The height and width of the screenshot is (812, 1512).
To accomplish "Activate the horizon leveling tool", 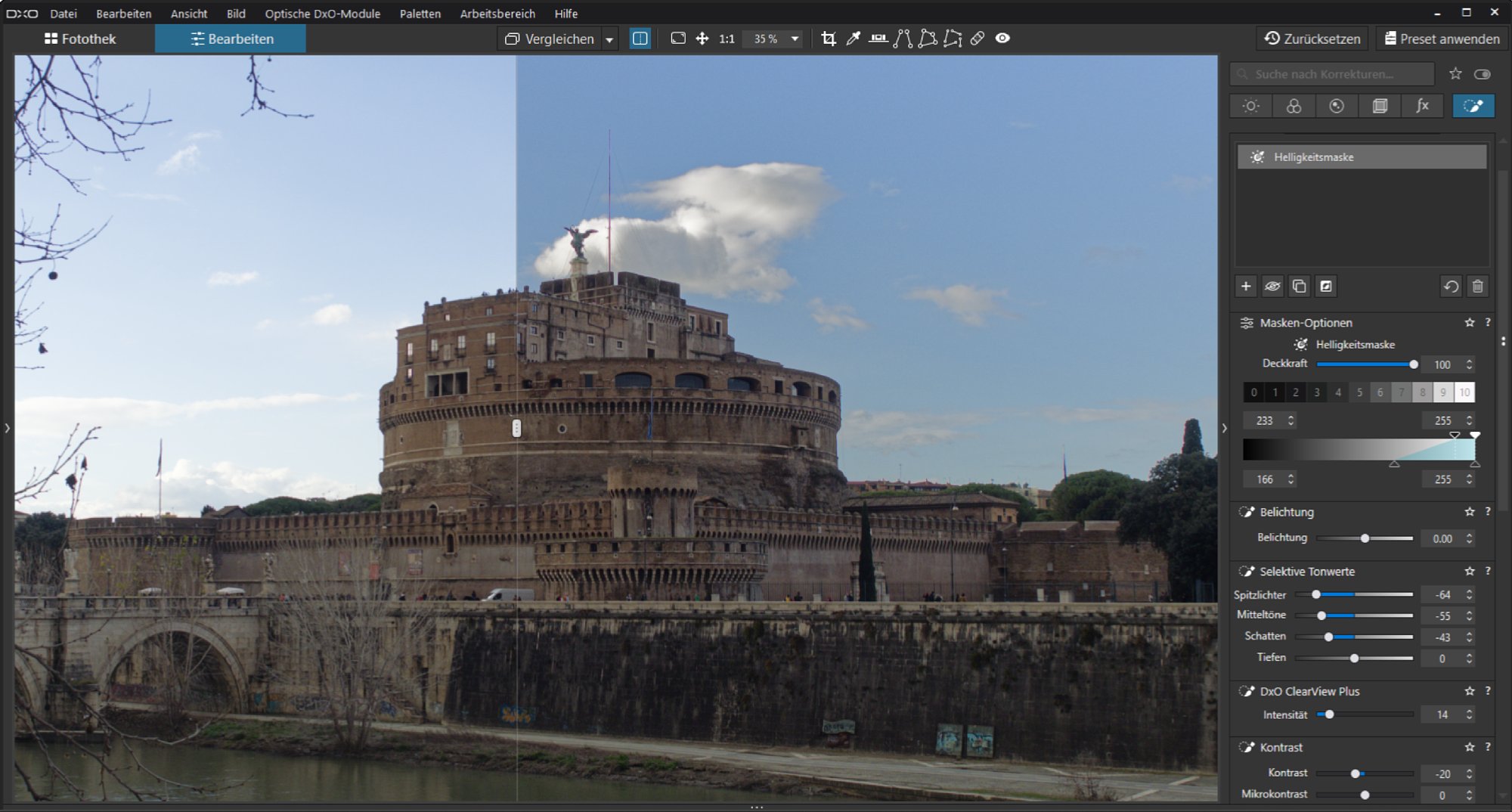I will point(878,39).
